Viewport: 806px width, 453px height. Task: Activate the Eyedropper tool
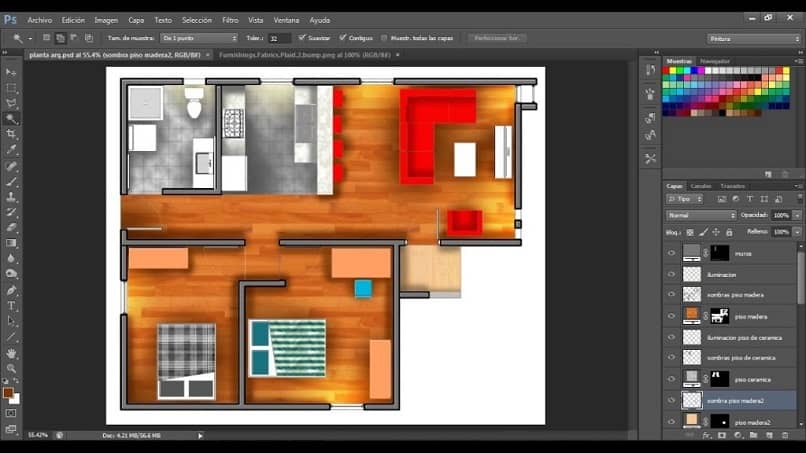click(11, 149)
